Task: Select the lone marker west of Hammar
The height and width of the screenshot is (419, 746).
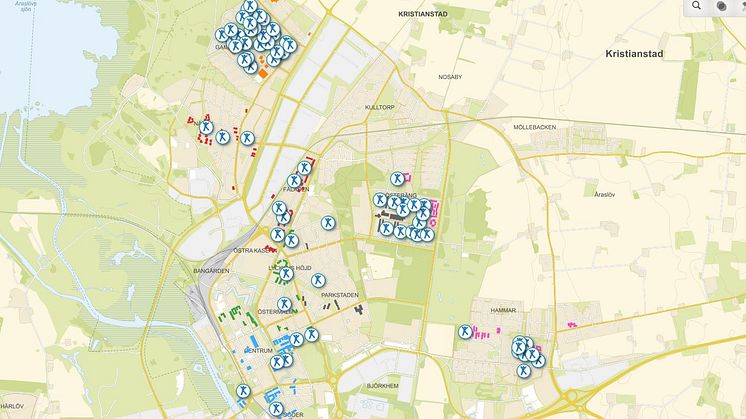Action: click(x=464, y=332)
